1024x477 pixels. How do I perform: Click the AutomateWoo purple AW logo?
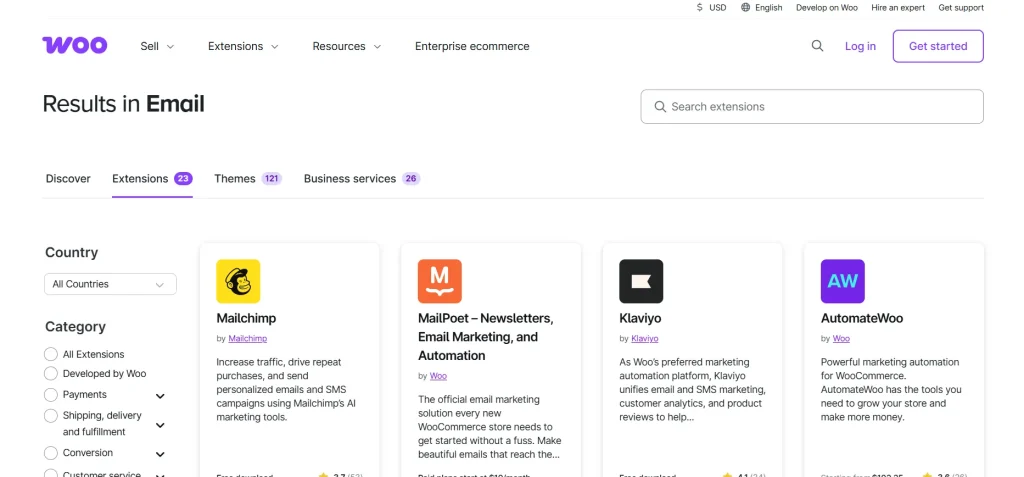click(842, 281)
